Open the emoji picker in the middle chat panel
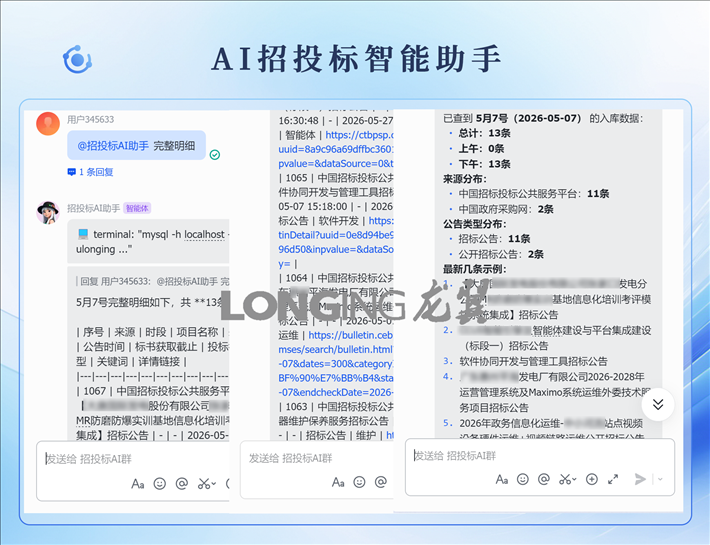710x545 pixels. pyautogui.click(x=360, y=482)
